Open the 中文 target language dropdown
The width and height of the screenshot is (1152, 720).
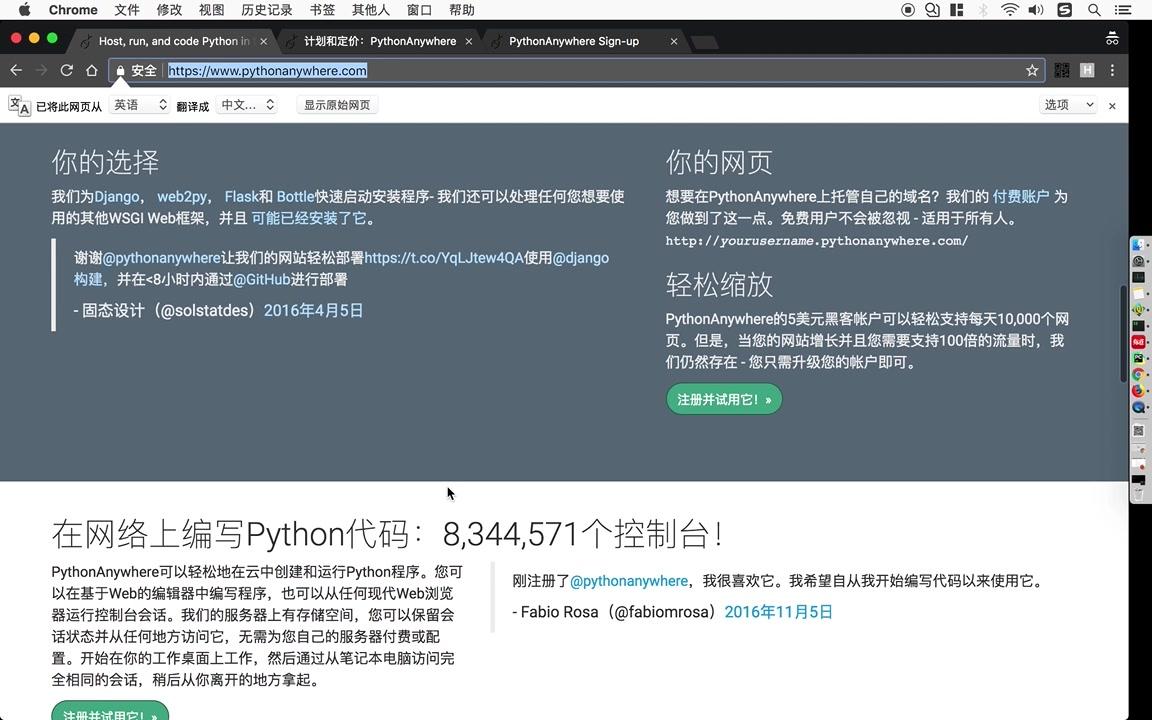[246, 104]
